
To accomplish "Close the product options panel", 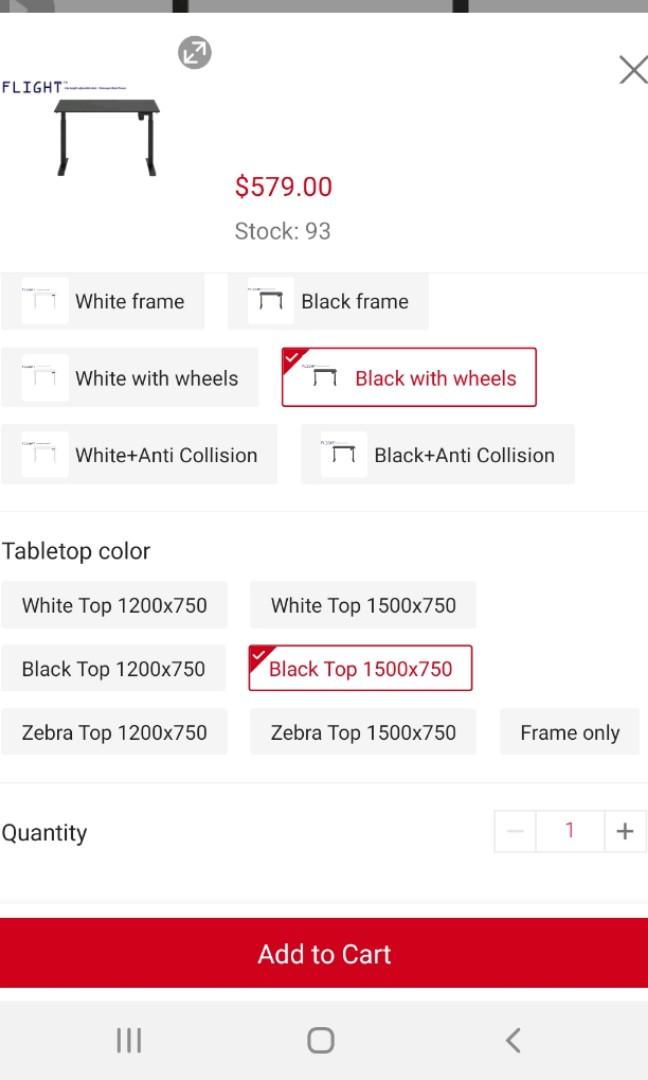I will (x=632, y=70).
